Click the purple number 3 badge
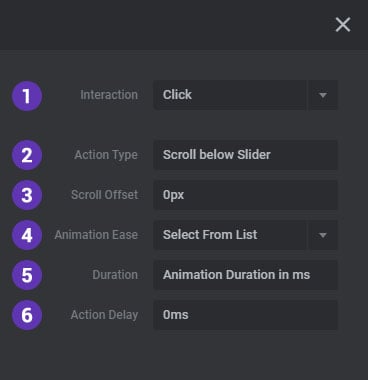The image size is (368, 380). [27, 195]
